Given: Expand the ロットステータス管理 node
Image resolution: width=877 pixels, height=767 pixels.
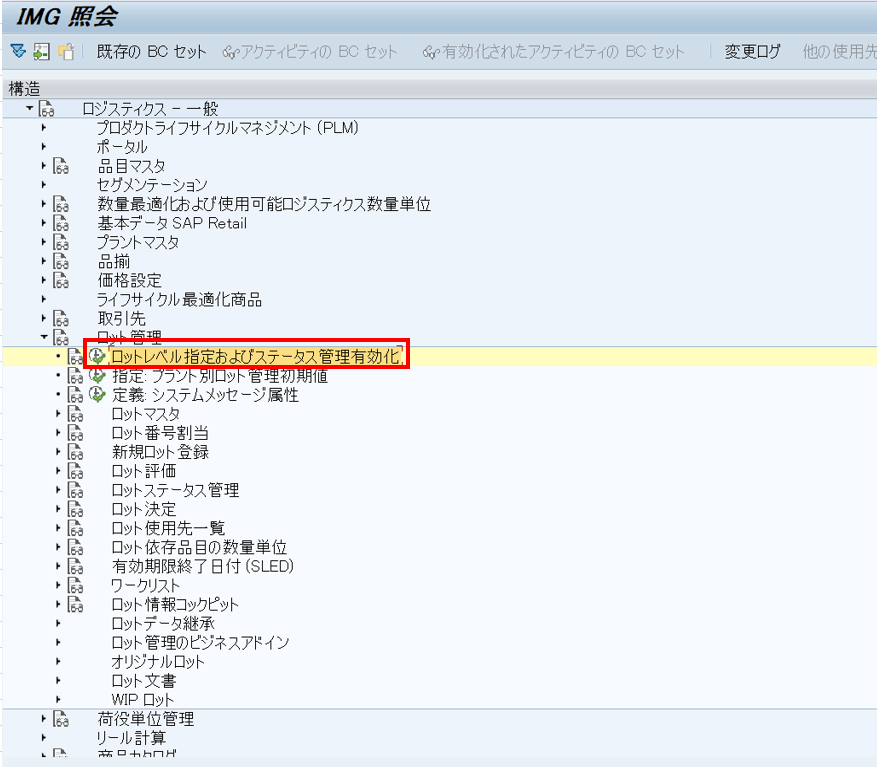Looking at the screenshot, I should (x=58, y=490).
